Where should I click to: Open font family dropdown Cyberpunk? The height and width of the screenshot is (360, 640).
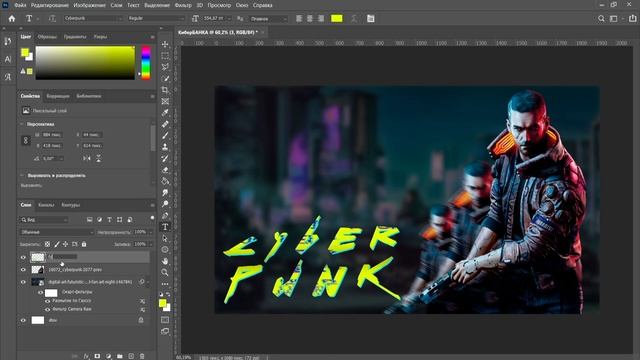(x=93, y=18)
